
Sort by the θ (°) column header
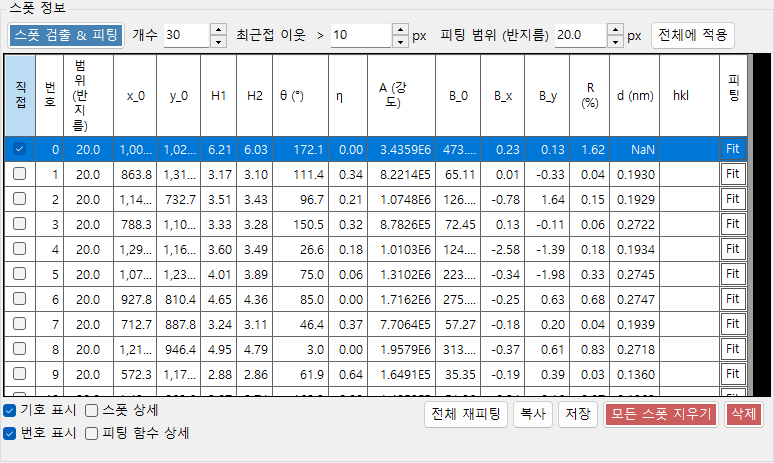tap(301, 95)
